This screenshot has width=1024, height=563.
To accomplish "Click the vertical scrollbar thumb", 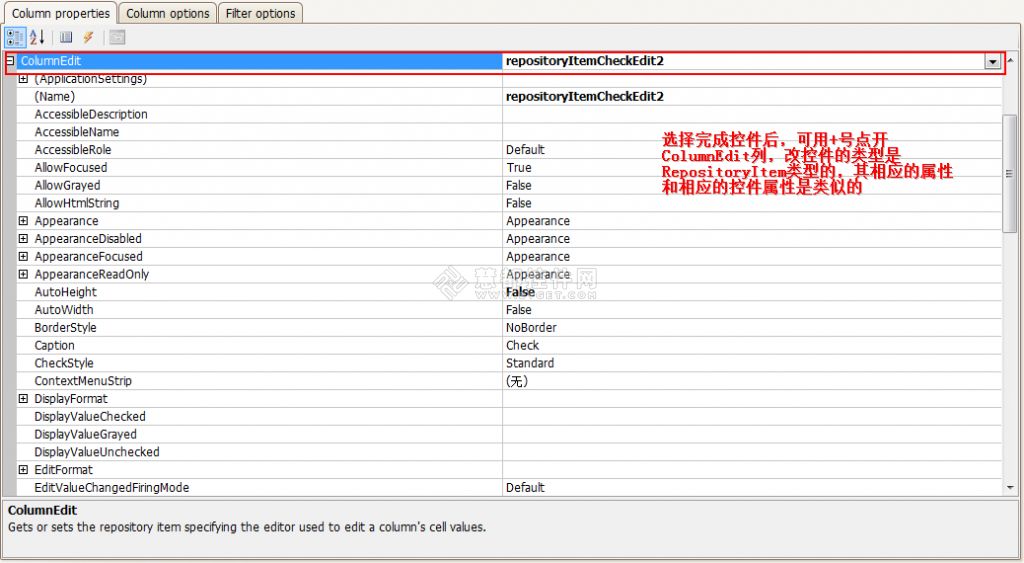I will [x=1010, y=173].
